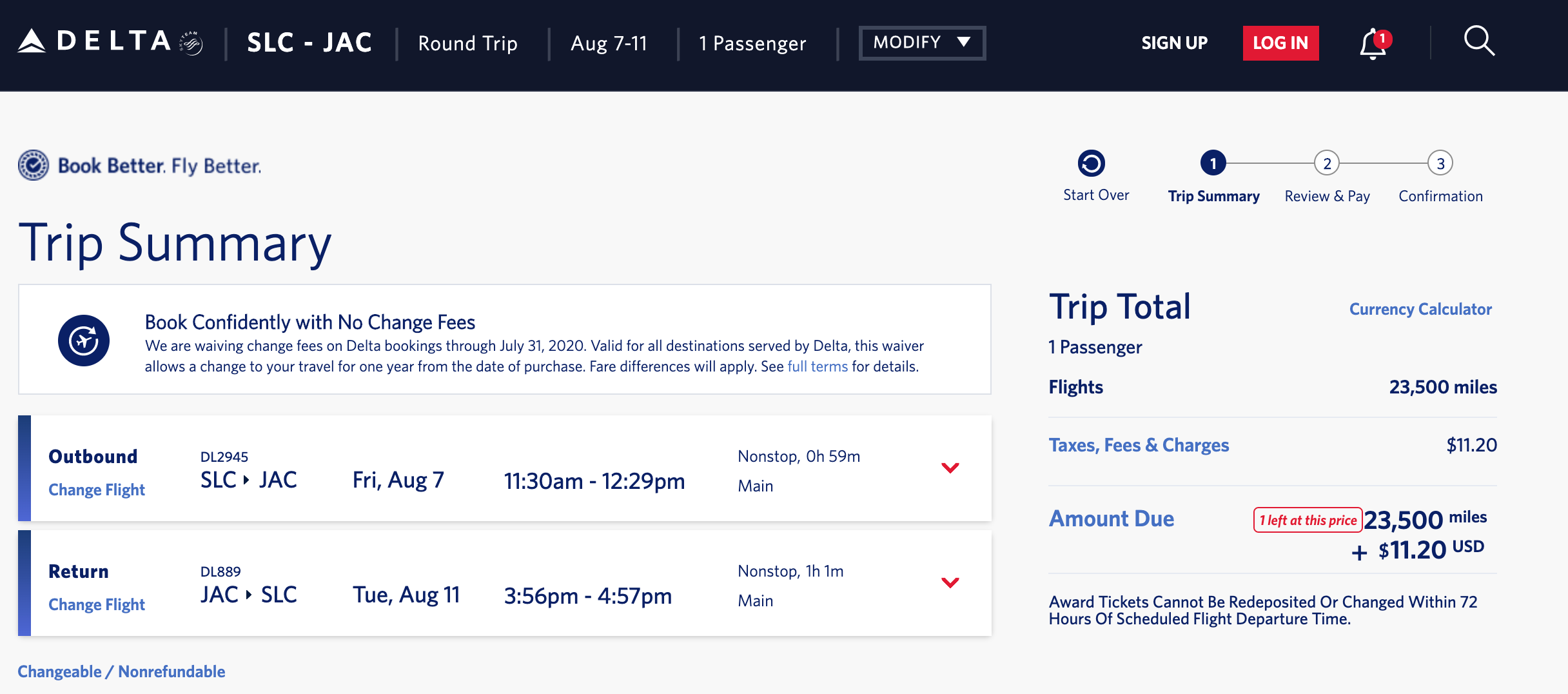Image resolution: width=1568 pixels, height=694 pixels.
Task: Select step 2 Review & Pay circle
Action: click(x=1327, y=163)
